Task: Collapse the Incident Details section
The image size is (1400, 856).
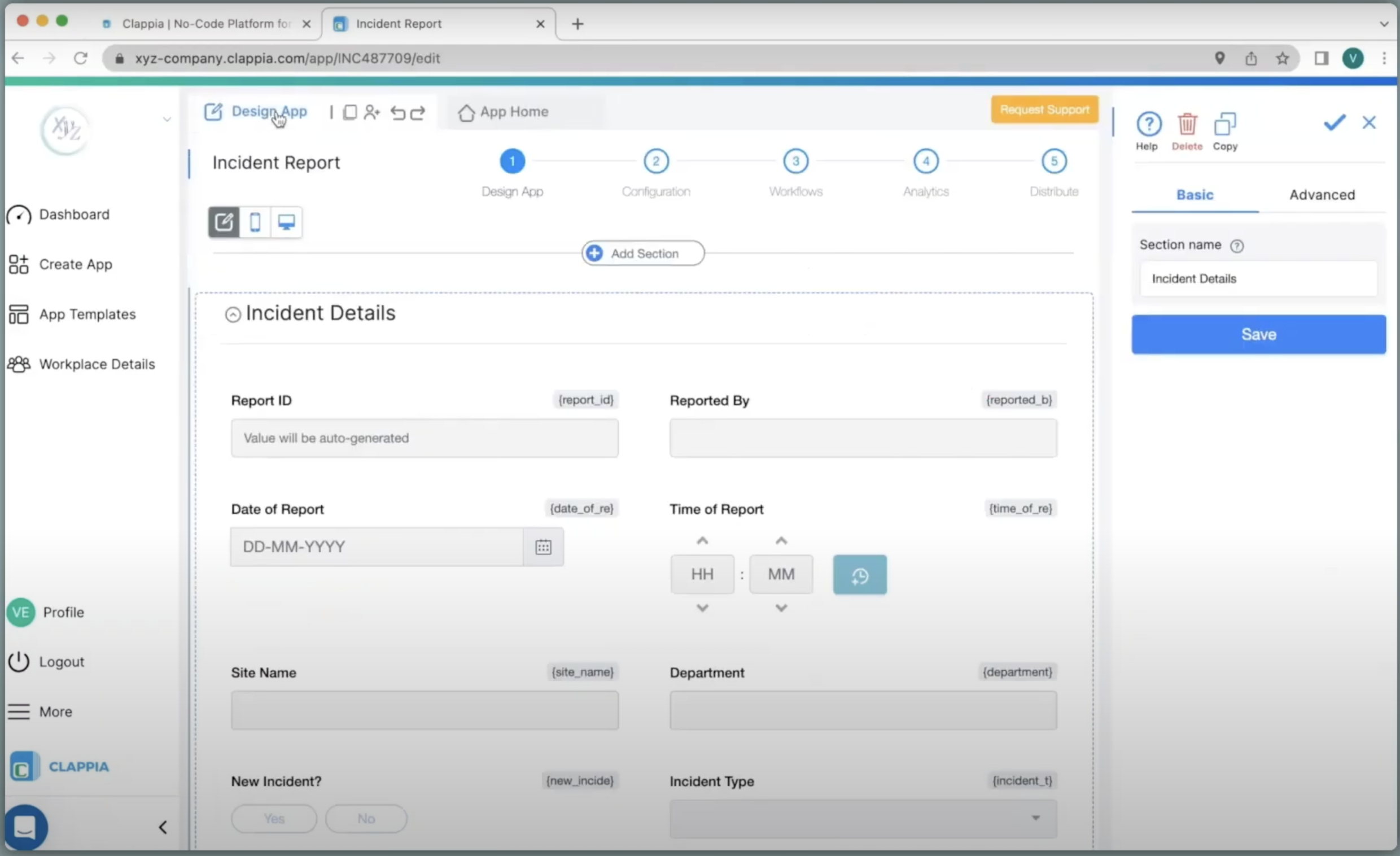Action: click(233, 315)
